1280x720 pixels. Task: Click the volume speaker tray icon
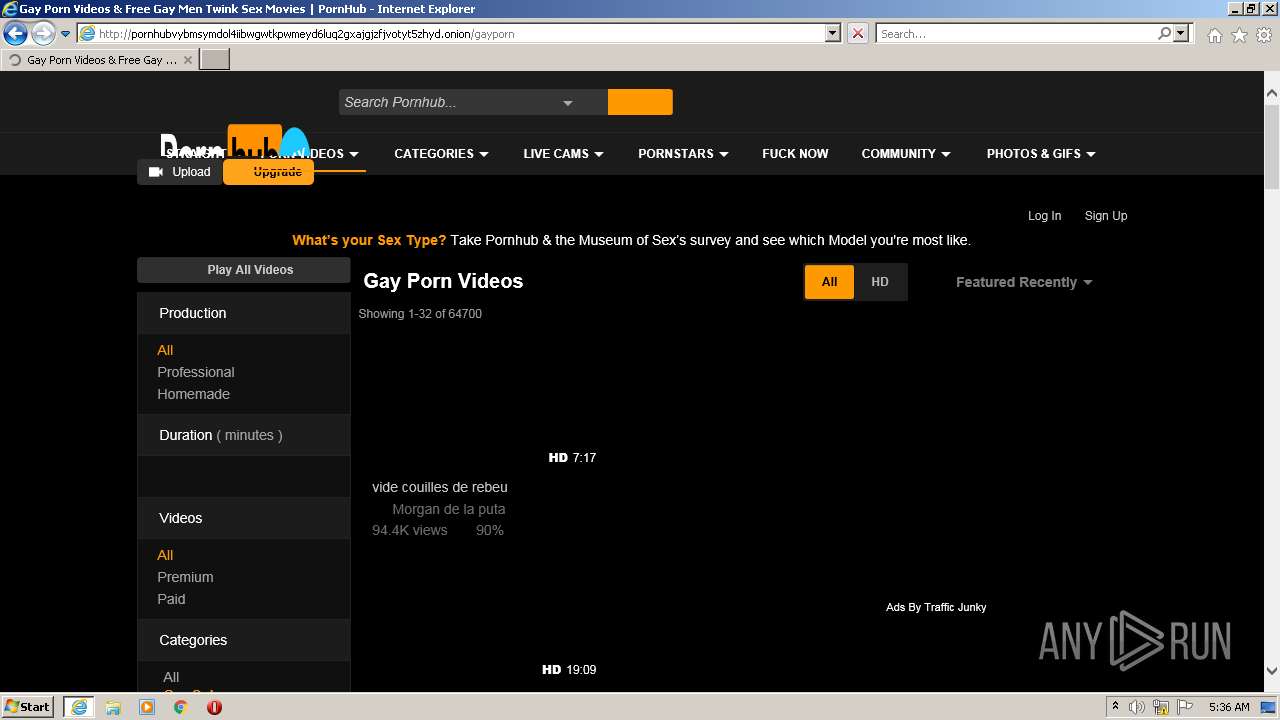[x=1137, y=707]
